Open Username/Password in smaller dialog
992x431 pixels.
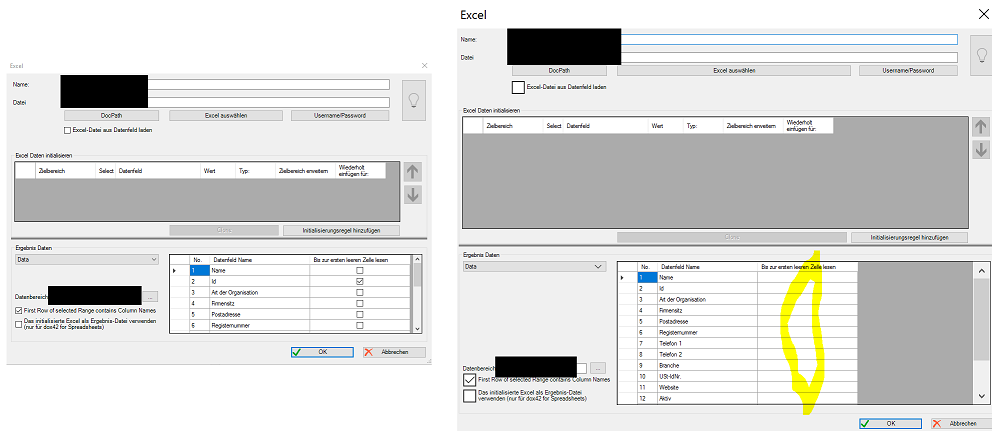click(x=339, y=116)
